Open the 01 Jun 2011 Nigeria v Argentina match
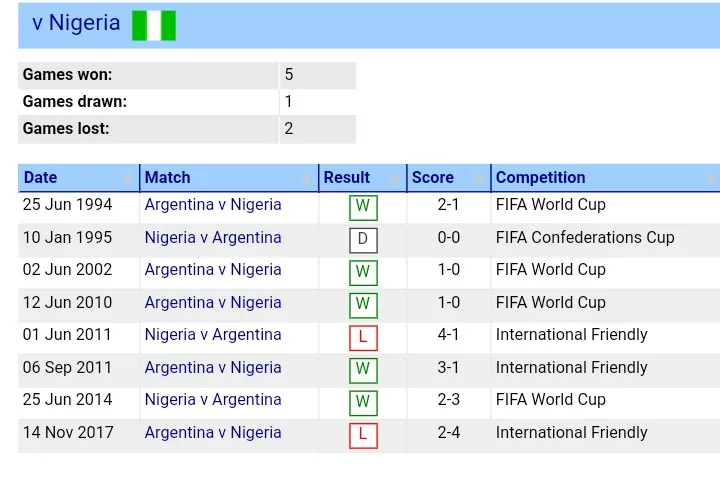720x477 pixels. (x=213, y=335)
